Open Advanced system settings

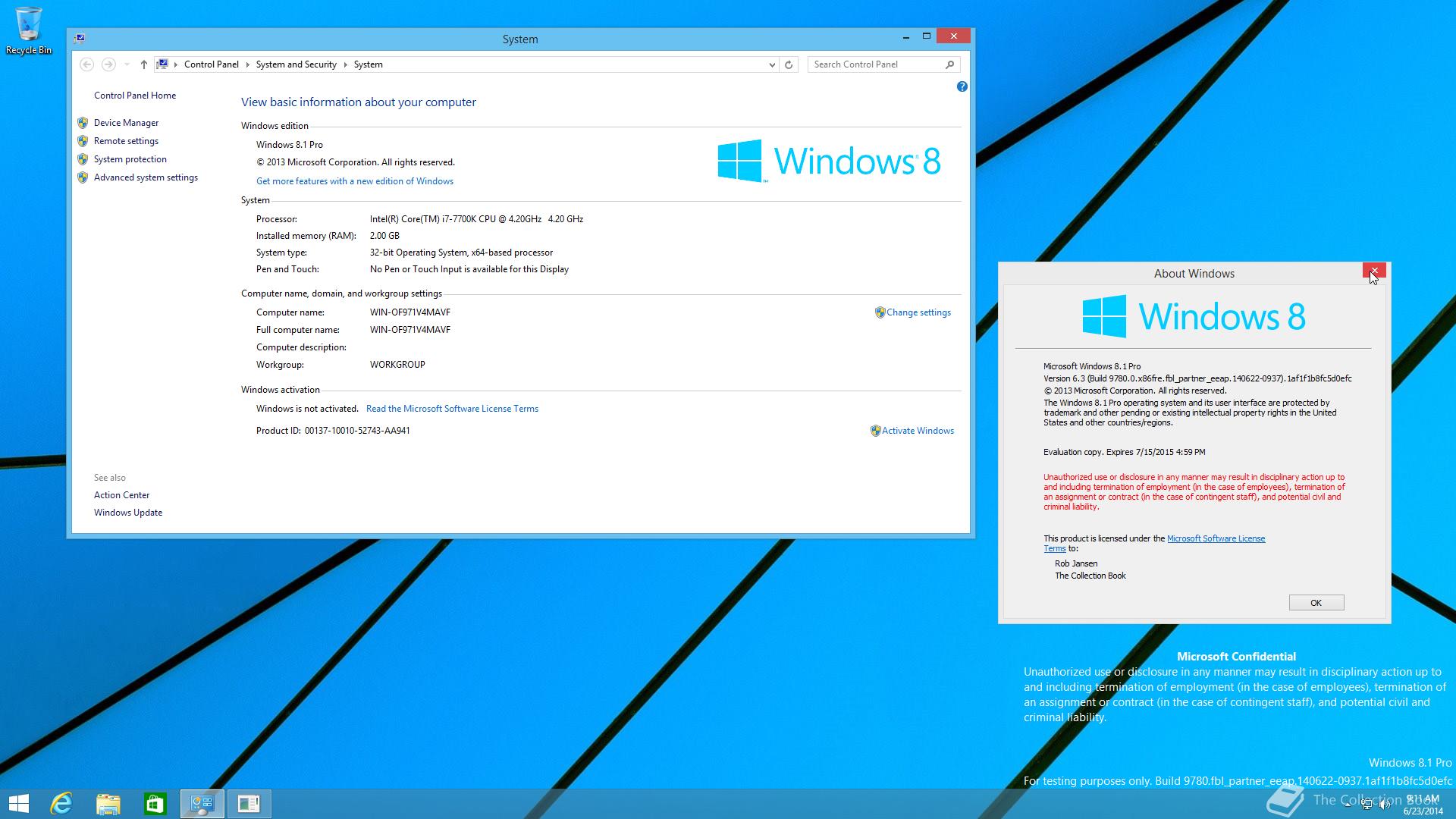click(146, 177)
